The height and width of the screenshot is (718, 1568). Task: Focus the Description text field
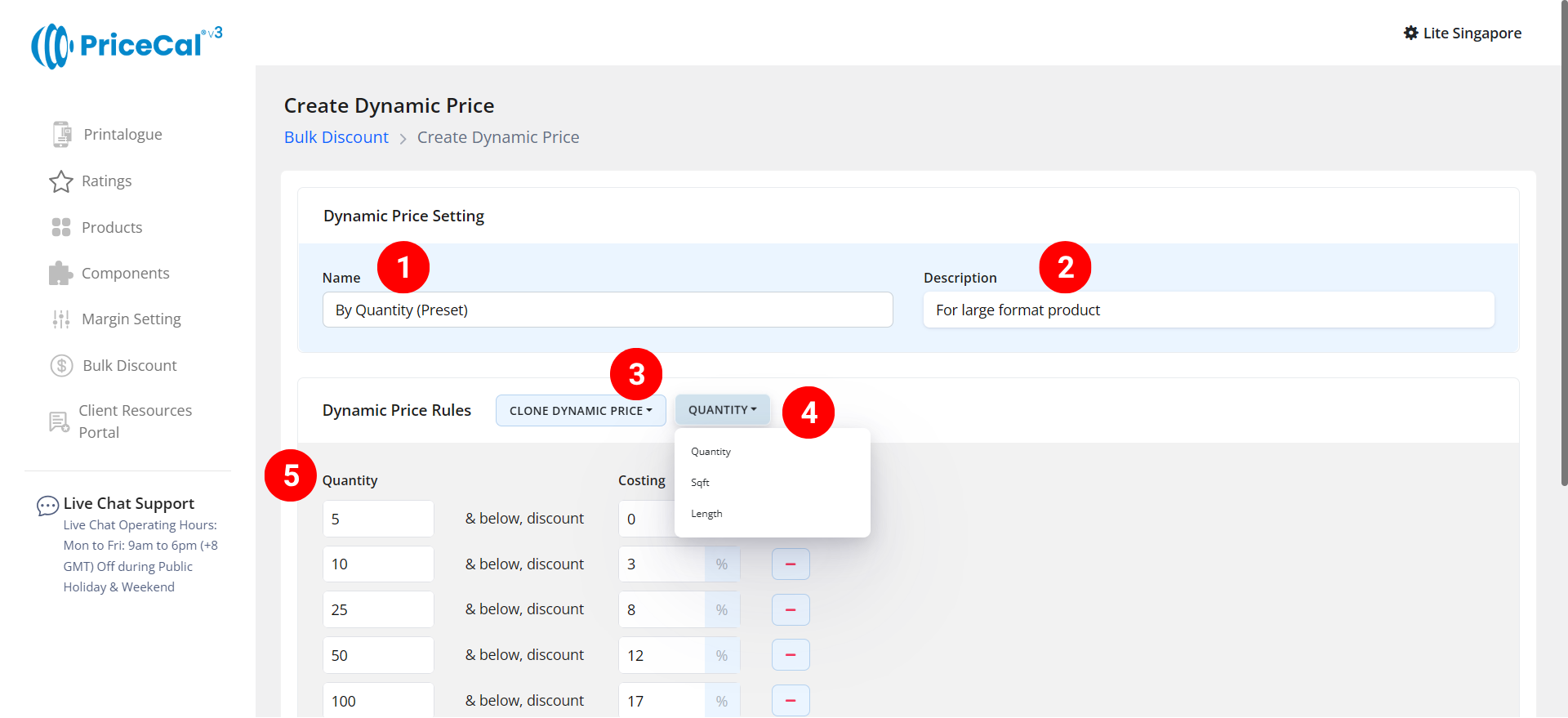pyautogui.click(x=1208, y=310)
